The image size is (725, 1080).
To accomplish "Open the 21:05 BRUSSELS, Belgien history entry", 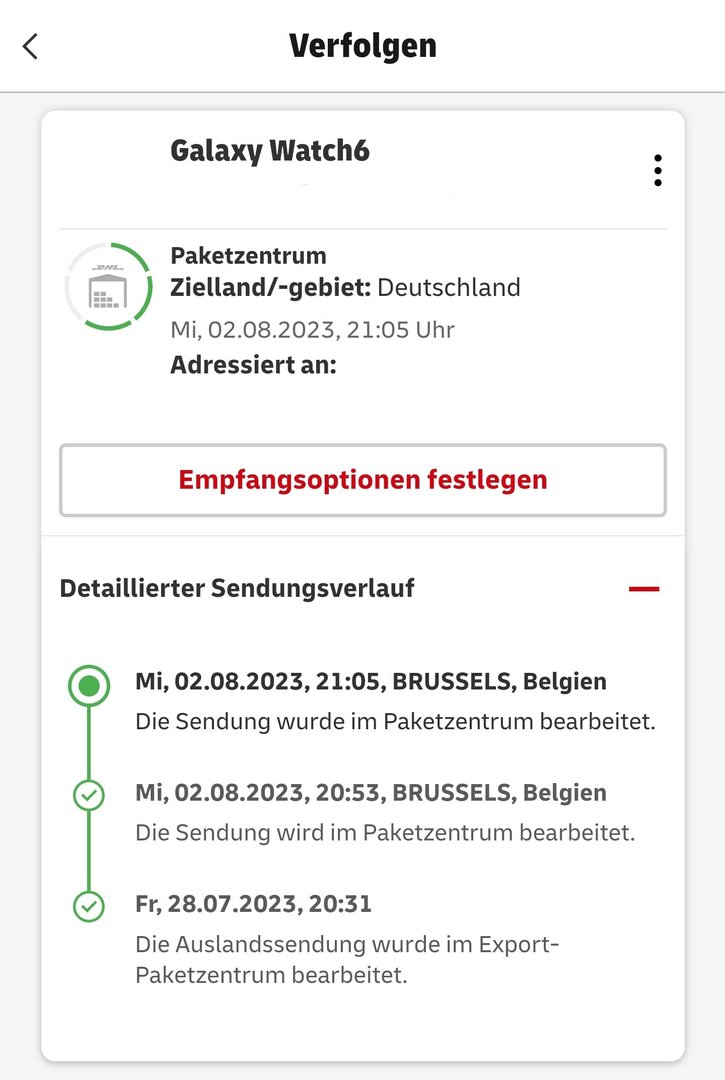I will pyautogui.click(x=370, y=682).
